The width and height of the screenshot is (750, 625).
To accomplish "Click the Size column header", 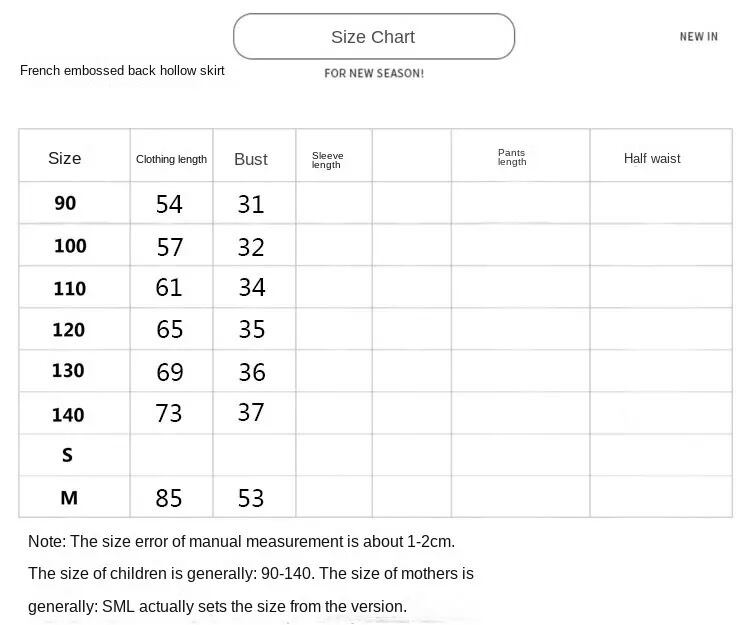I will (x=65, y=158).
